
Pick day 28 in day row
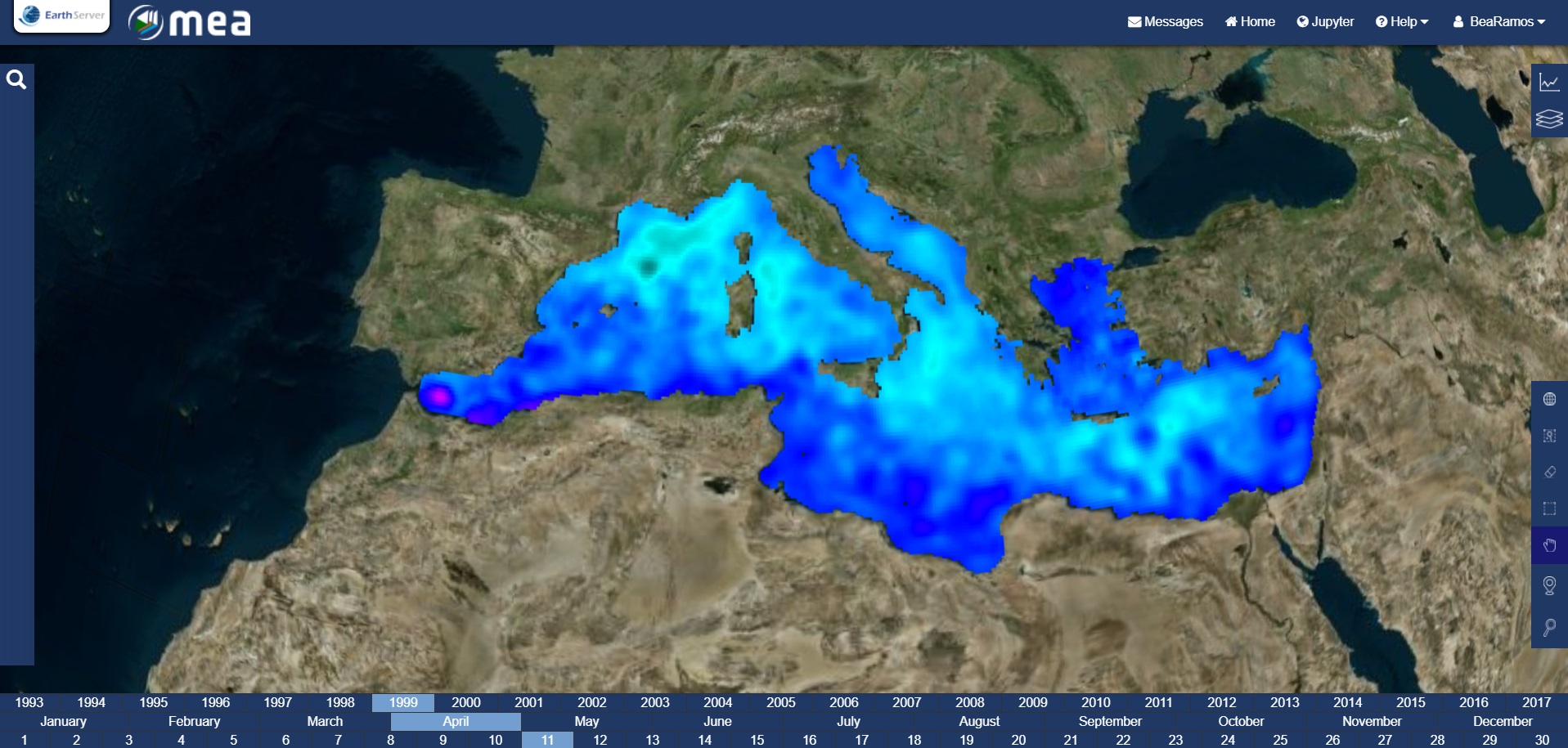(x=1438, y=740)
